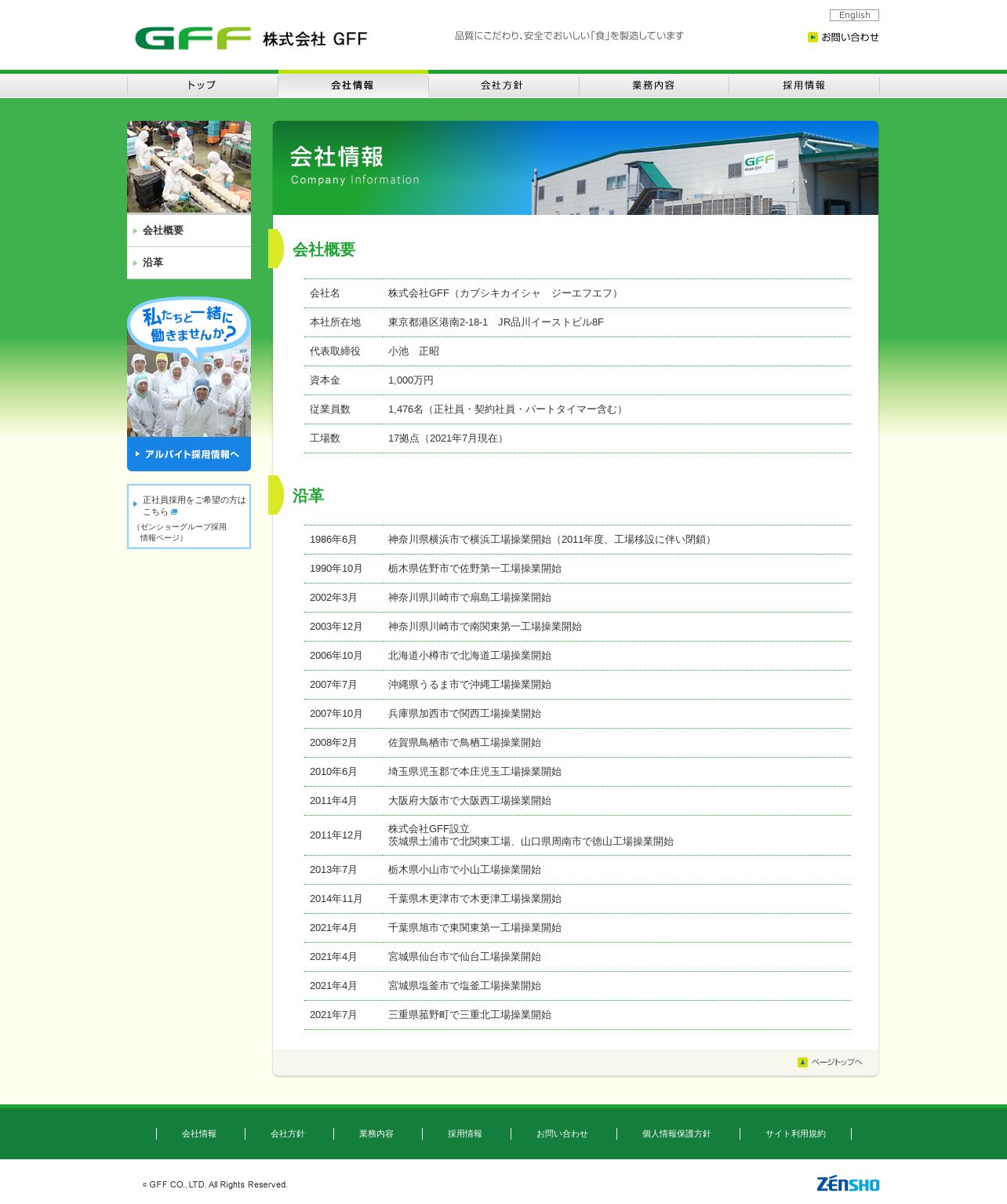Switch site language with English button
1007x1204 pixels.
point(854,15)
